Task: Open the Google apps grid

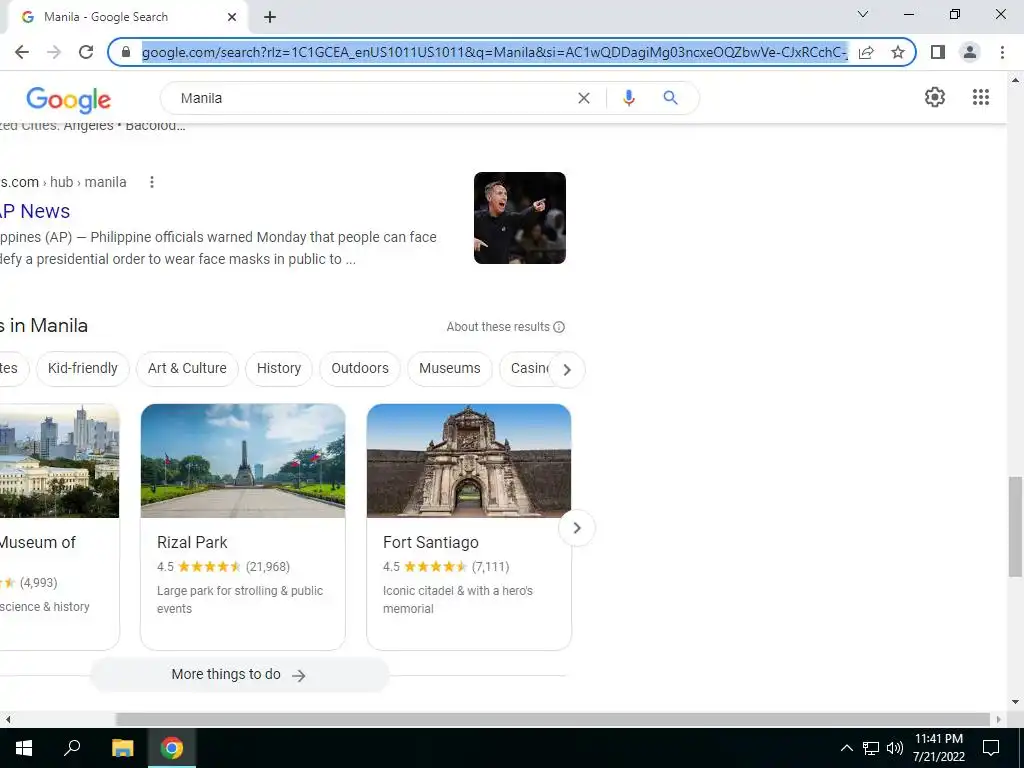Action: (x=981, y=97)
